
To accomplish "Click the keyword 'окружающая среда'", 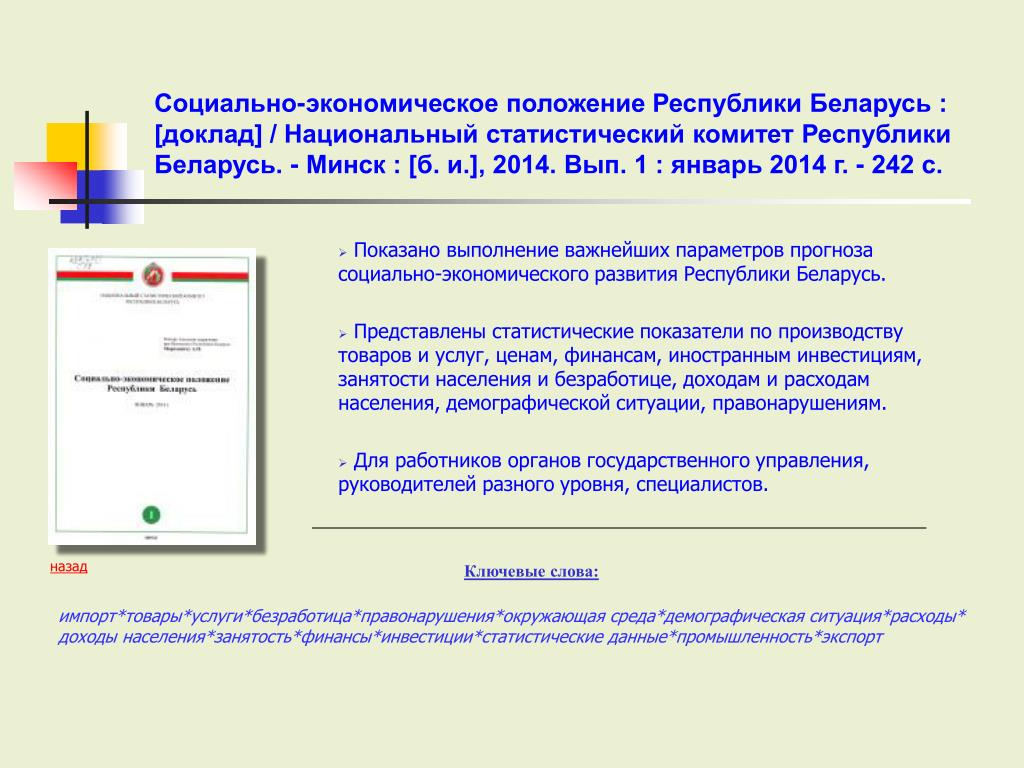I will pyautogui.click(x=581, y=616).
